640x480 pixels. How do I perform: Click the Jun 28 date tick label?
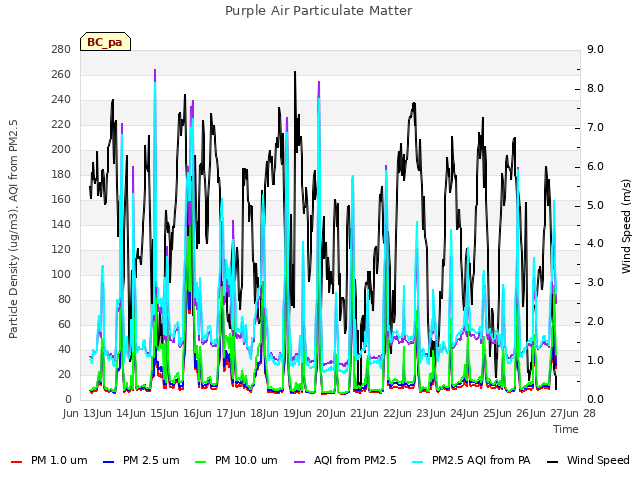pyautogui.click(x=580, y=413)
